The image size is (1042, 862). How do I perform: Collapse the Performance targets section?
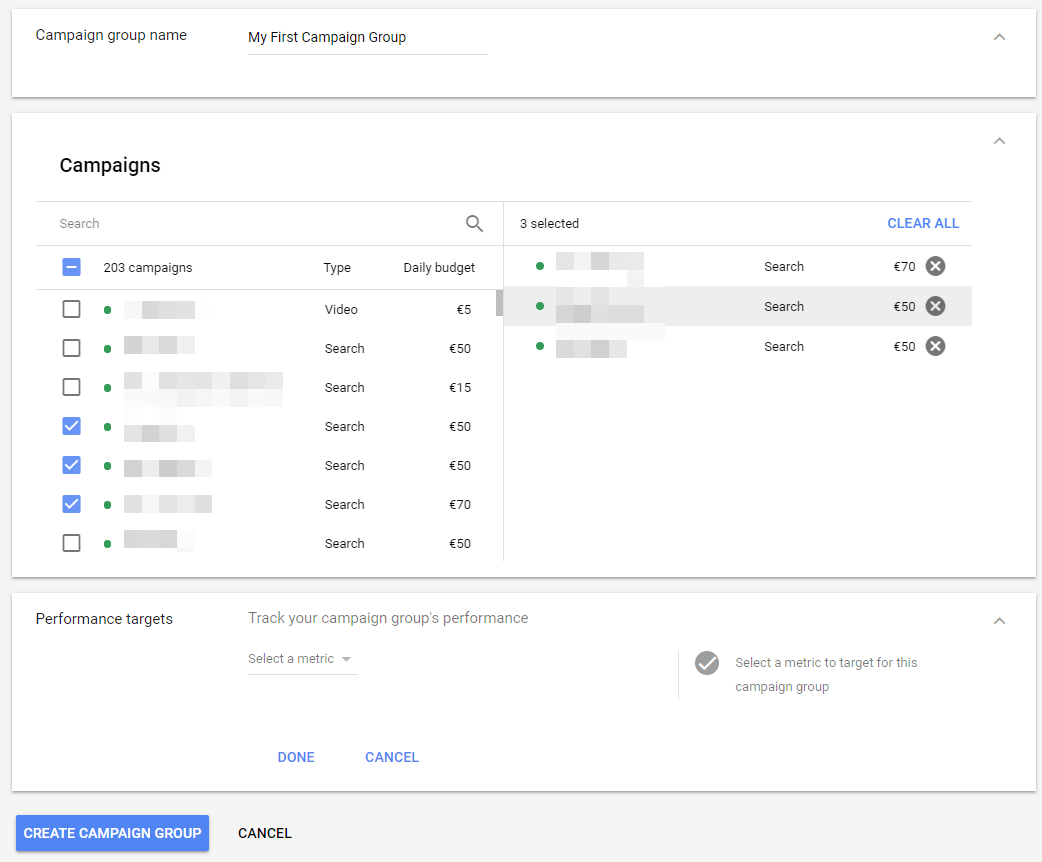tap(999, 620)
